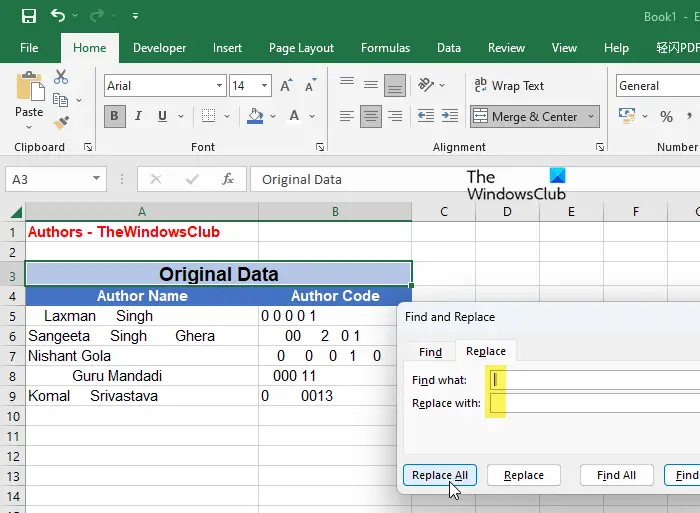Click the Undo arrow icon
Screen dimensions: 700x513
coord(58,16)
